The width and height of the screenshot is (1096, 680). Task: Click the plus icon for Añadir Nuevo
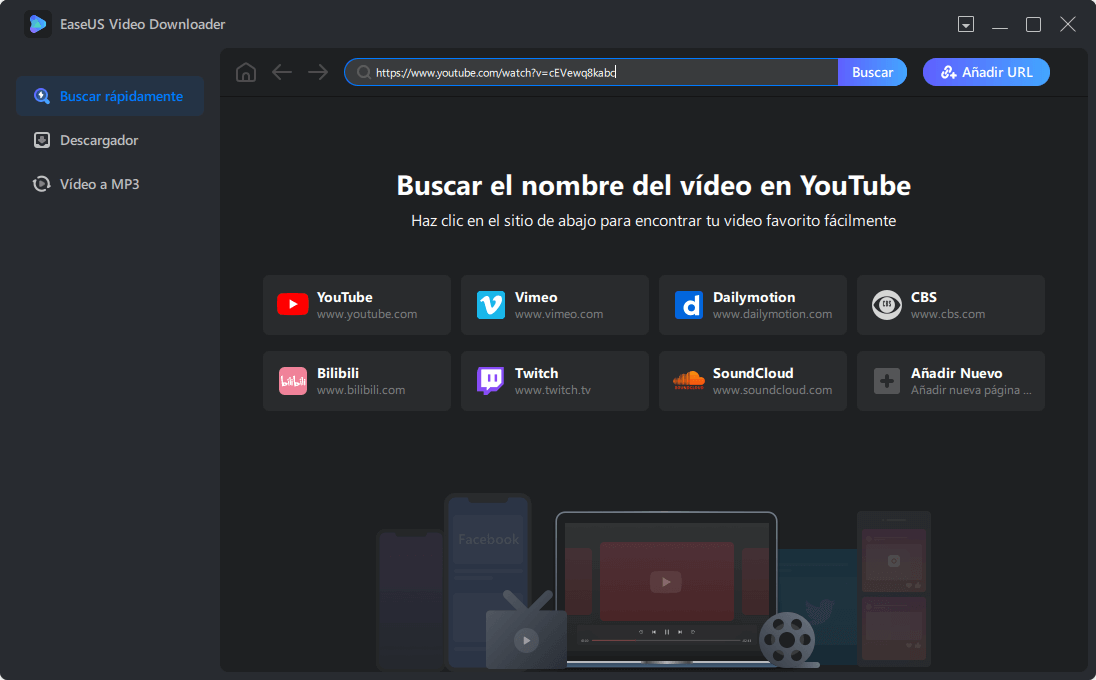point(886,381)
